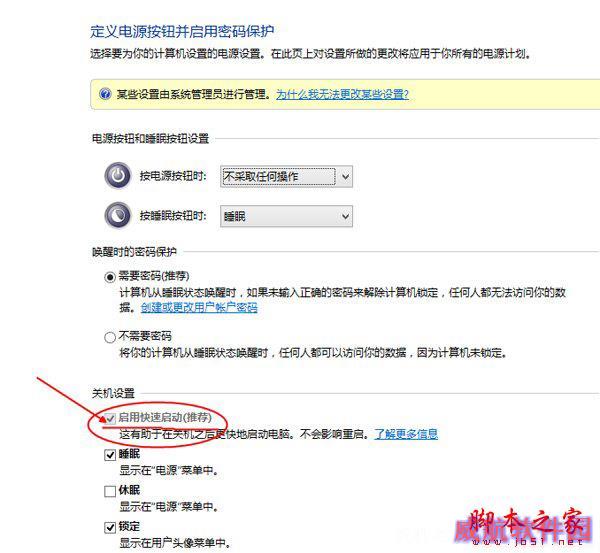
Task: Click the 定义电源按钮并启用密码保护 heading
Action: (x=182, y=31)
